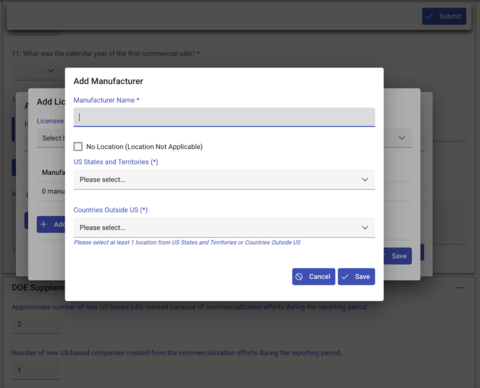This screenshot has width=480, height=388.
Task: Click the No Location (Location Not Applicable) label
Action: pyautogui.click(x=144, y=147)
